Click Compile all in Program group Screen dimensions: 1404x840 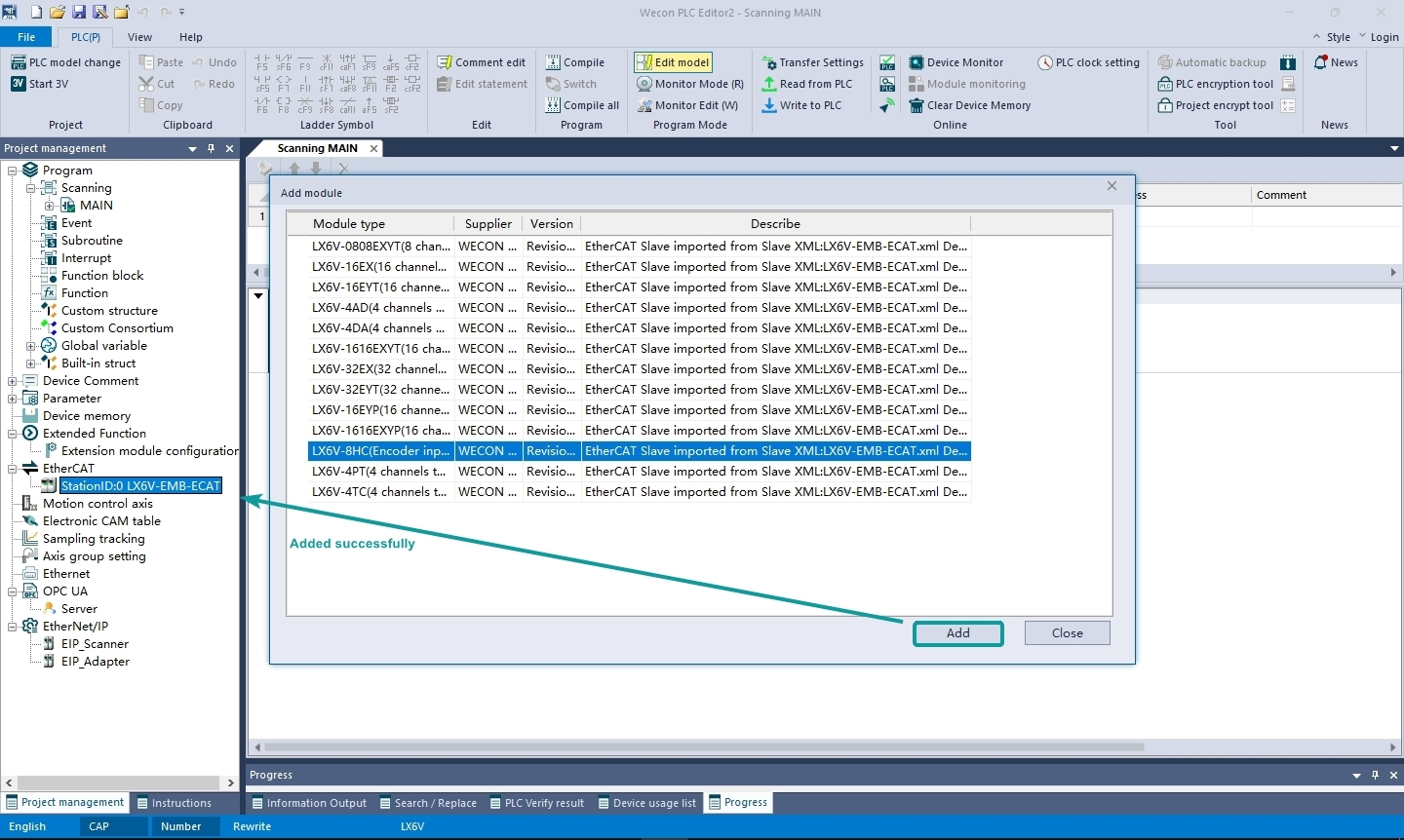coord(582,105)
